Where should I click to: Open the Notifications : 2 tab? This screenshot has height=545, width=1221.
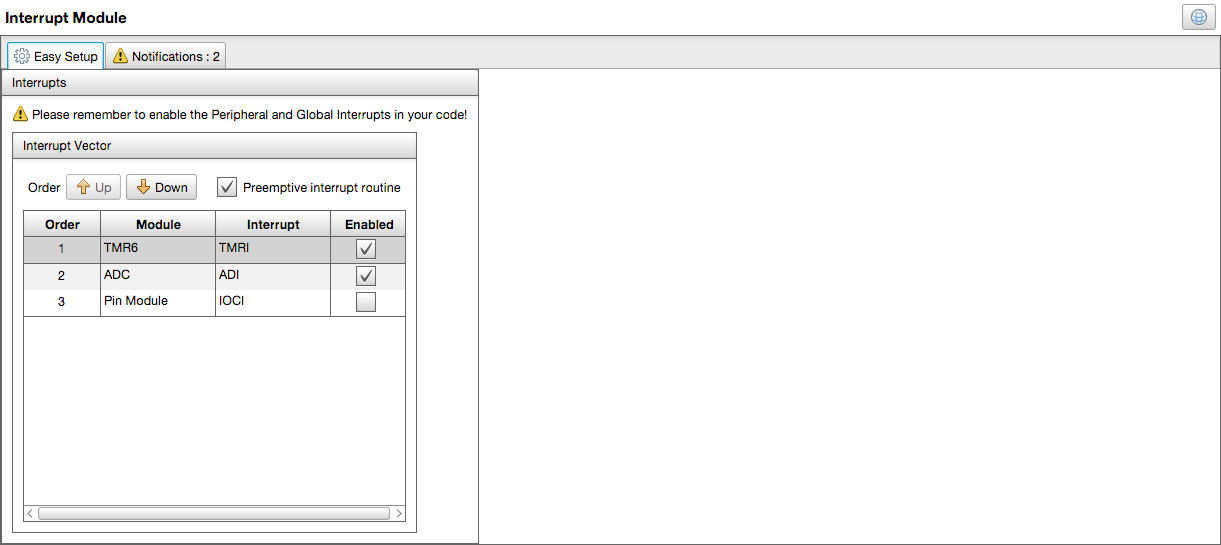(x=166, y=57)
